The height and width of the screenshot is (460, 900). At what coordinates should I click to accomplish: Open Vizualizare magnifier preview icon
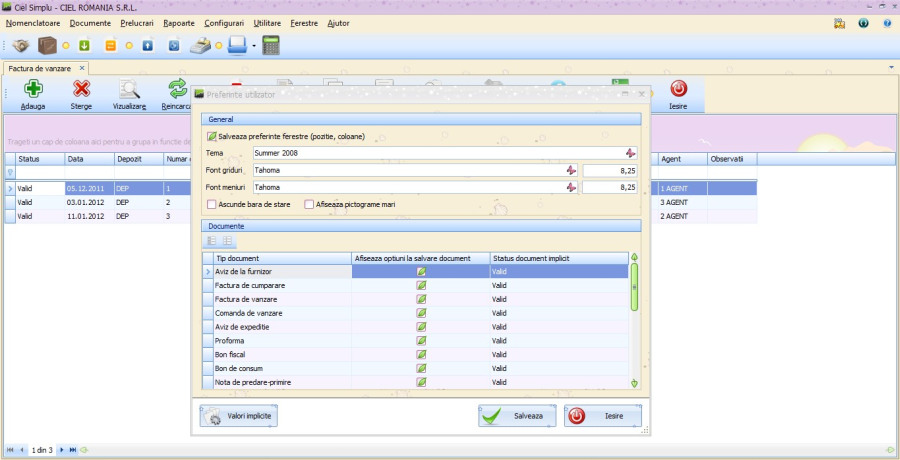(x=130, y=90)
